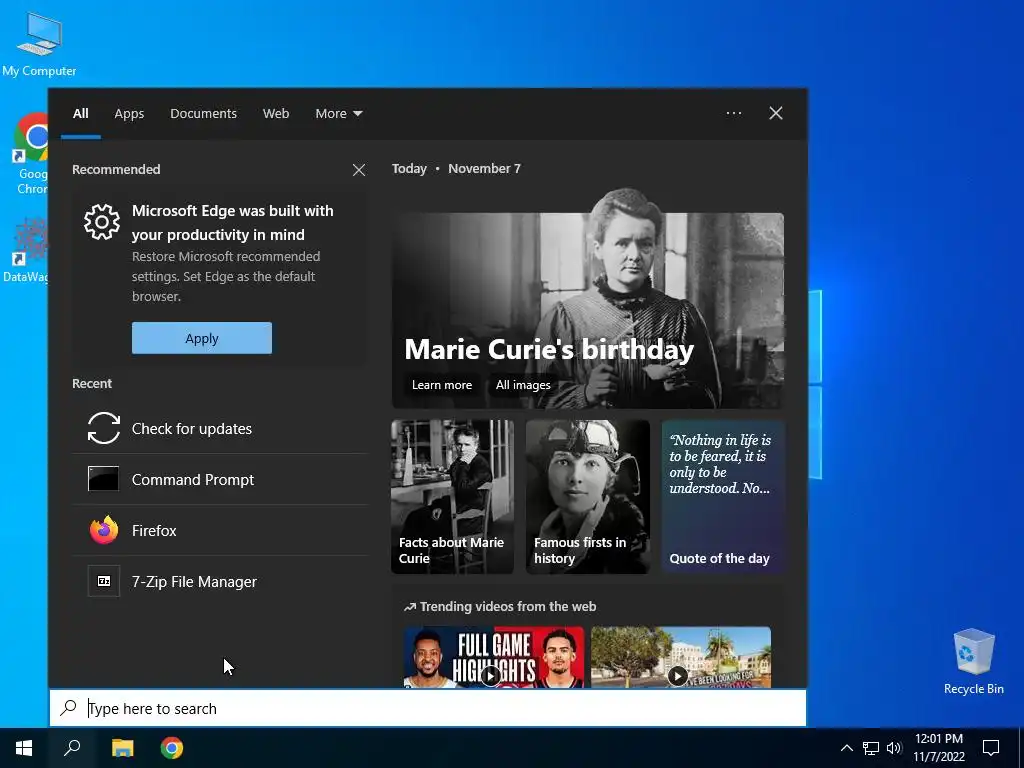This screenshot has width=1024, height=768.
Task: Click the 7-Zip File Manager icon
Action: (104, 581)
